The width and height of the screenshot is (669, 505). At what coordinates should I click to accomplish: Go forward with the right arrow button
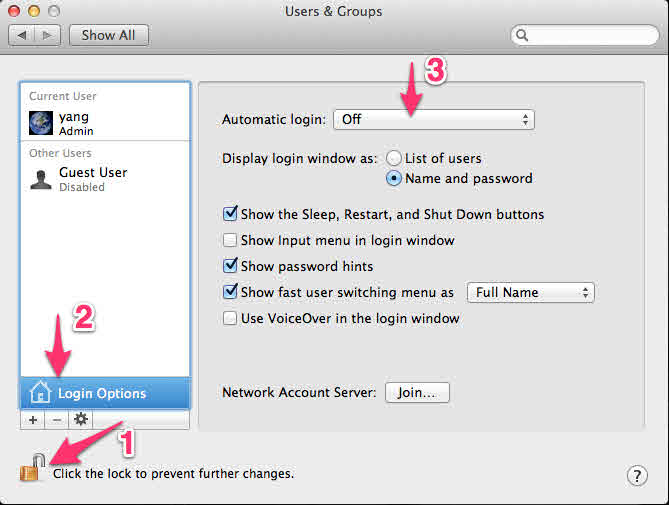tap(47, 35)
